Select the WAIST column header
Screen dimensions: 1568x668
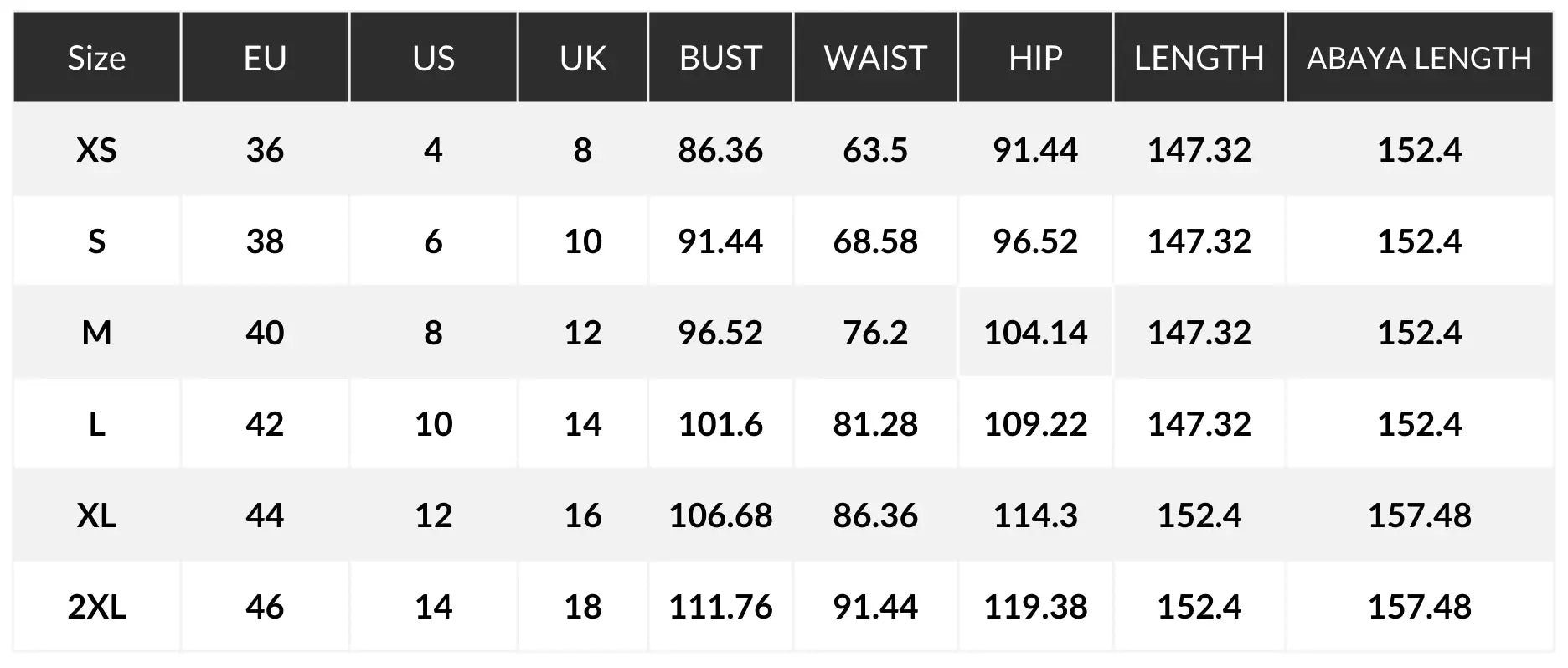pos(875,58)
